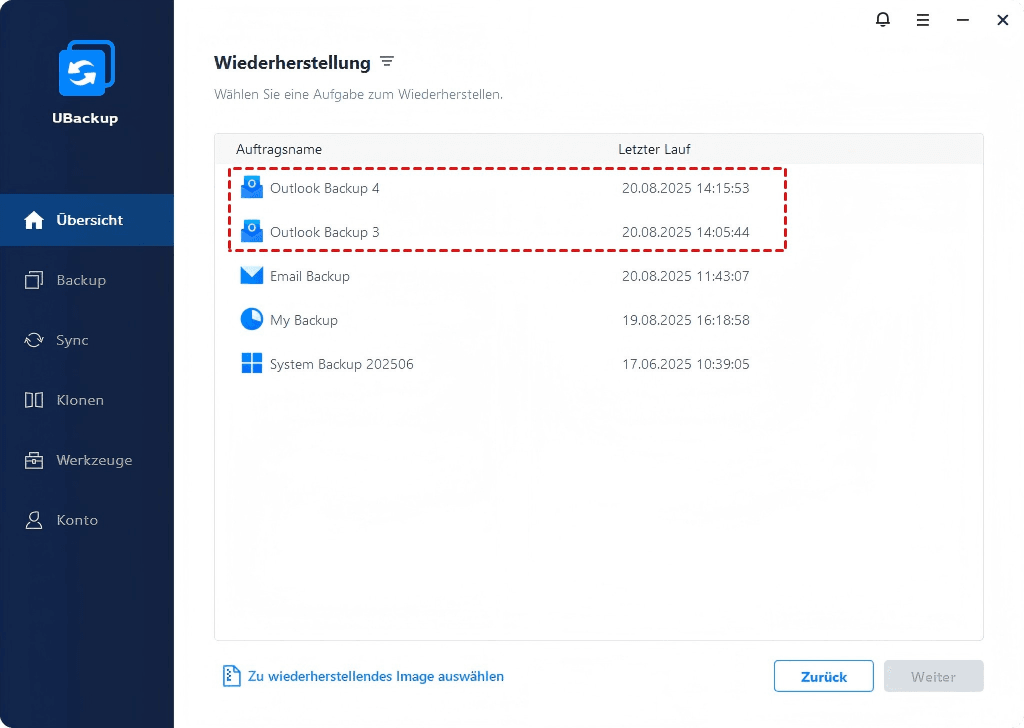Sort by the Letzter Lauf column header

point(654,149)
